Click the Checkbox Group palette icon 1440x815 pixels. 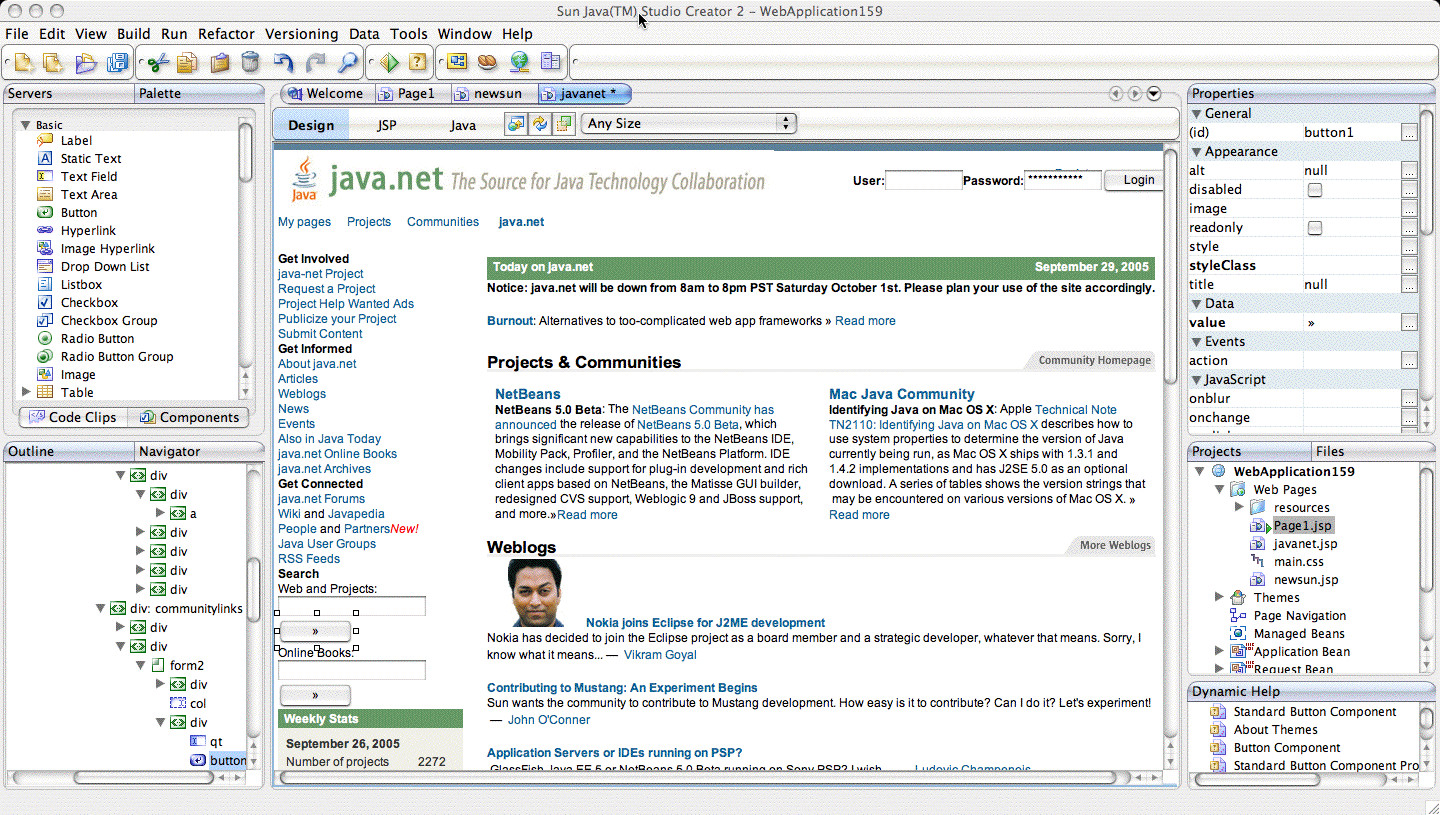coord(44,320)
